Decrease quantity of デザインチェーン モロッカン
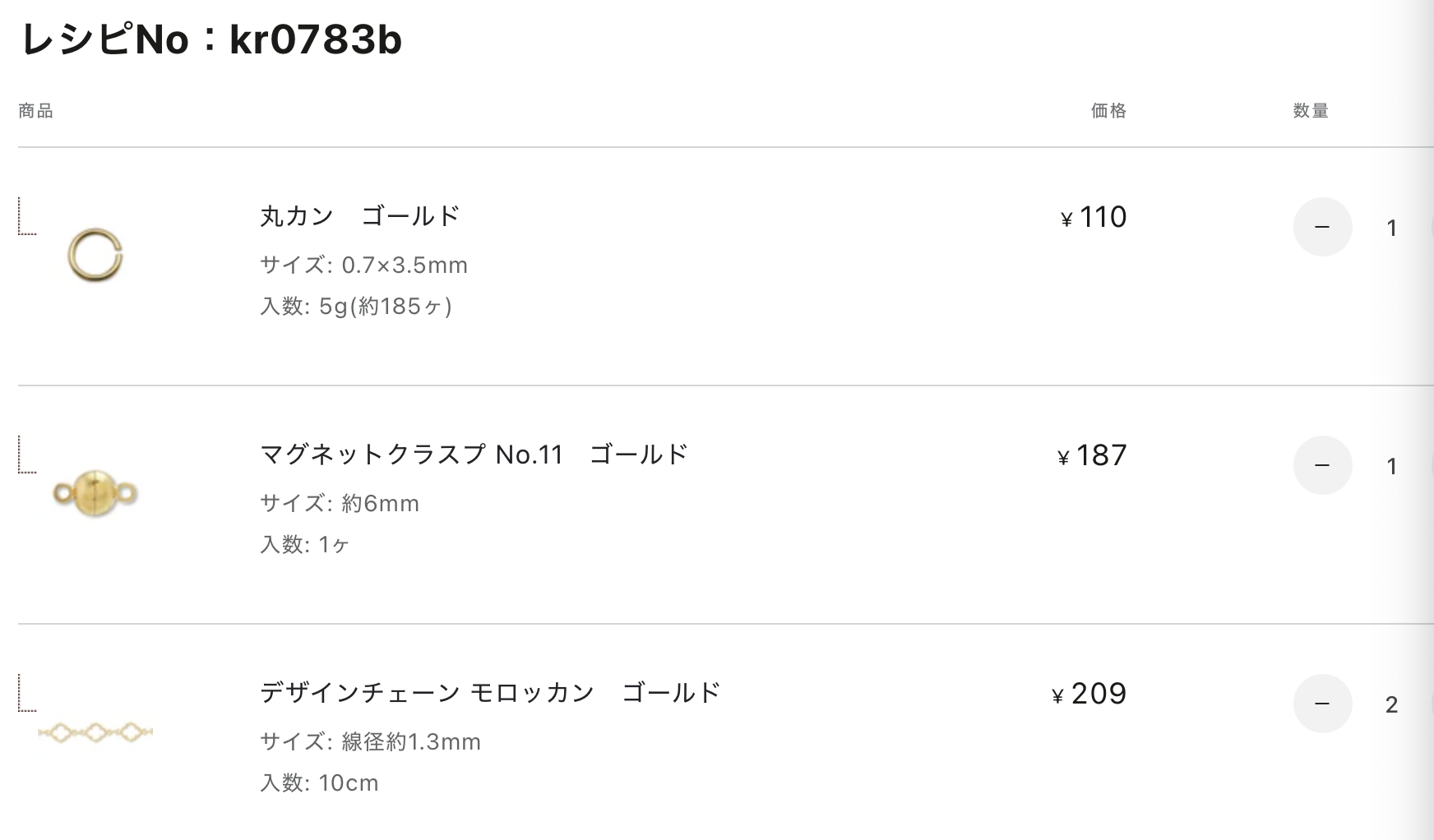The height and width of the screenshot is (840, 1434). tap(1322, 704)
